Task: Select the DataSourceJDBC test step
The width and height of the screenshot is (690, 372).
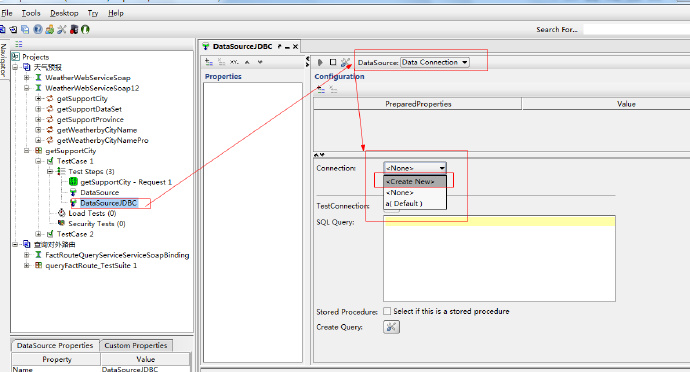Action: click(108, 203)
